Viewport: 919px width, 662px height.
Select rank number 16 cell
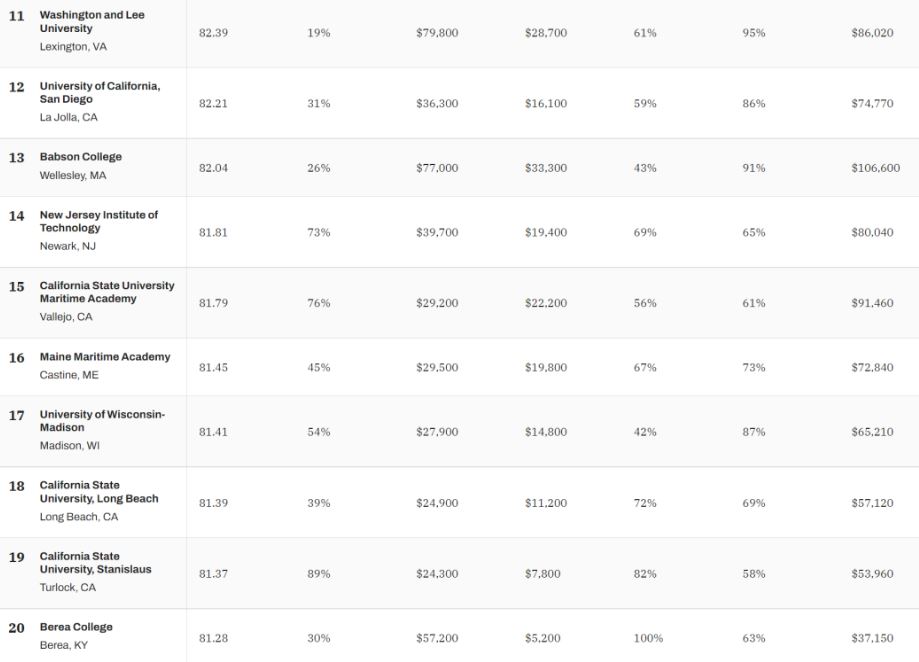coord(16,358)
